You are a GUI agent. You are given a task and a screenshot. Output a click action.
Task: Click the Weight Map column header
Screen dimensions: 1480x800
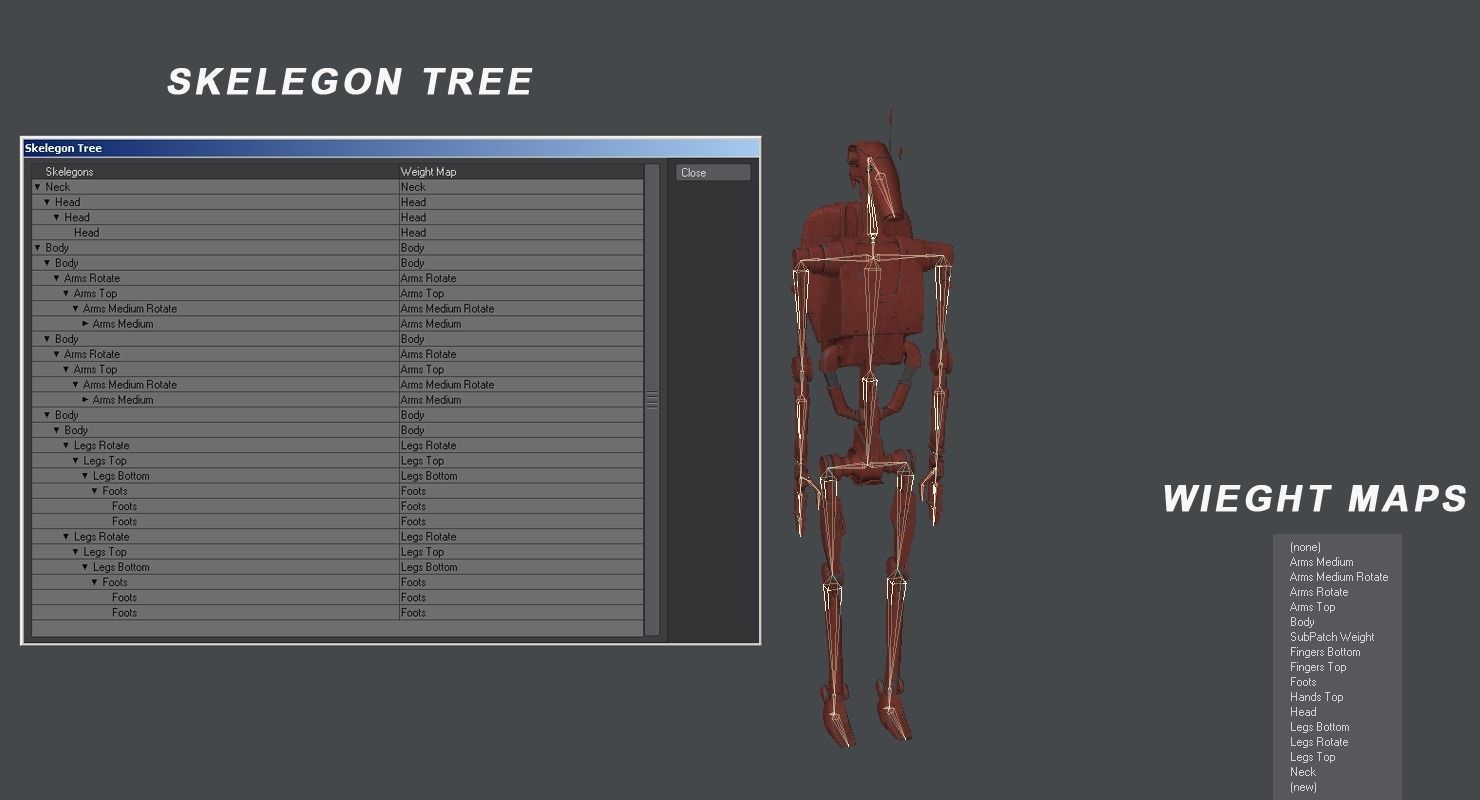(428, 172)
